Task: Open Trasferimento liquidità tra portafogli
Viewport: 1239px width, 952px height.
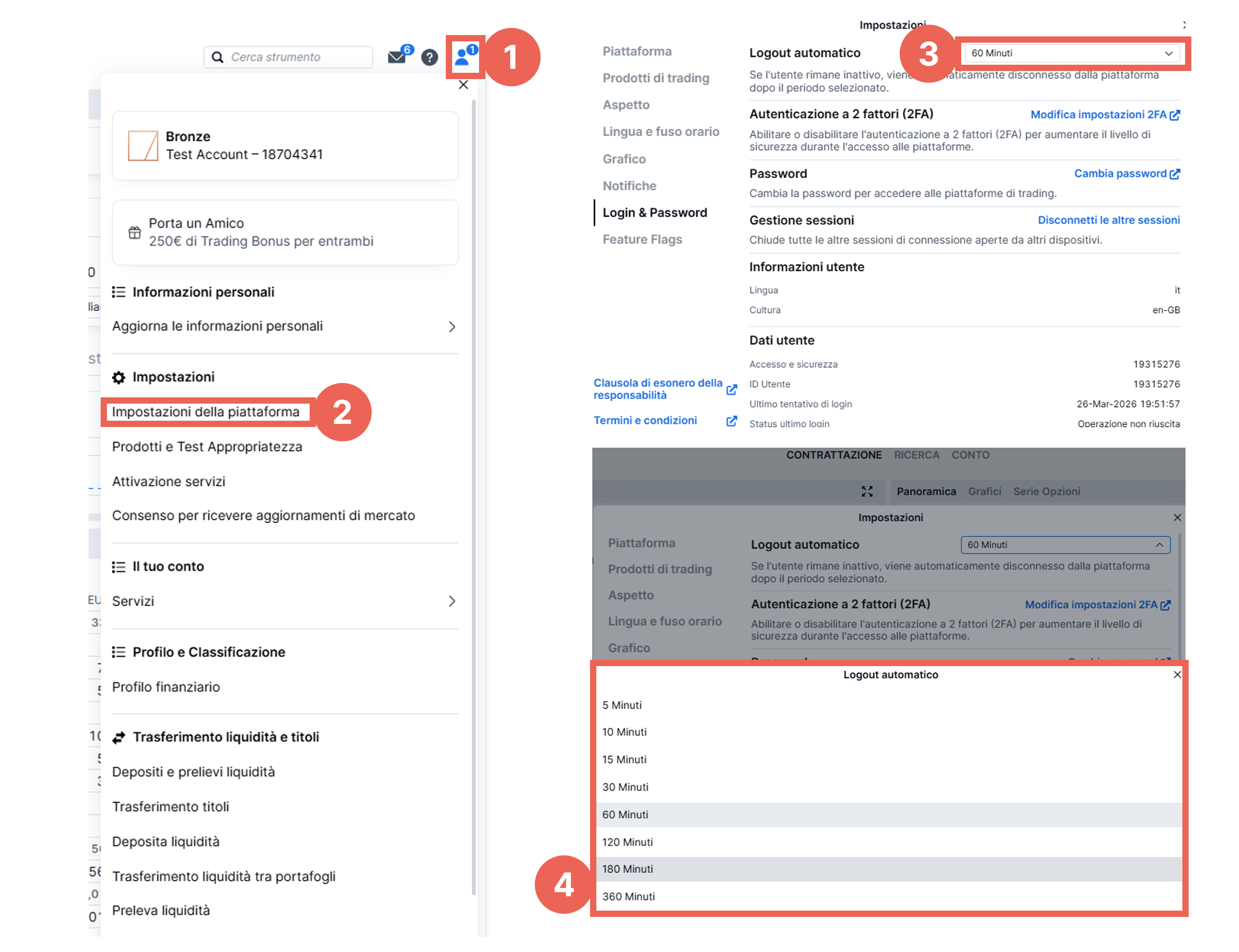Action: 223,876
